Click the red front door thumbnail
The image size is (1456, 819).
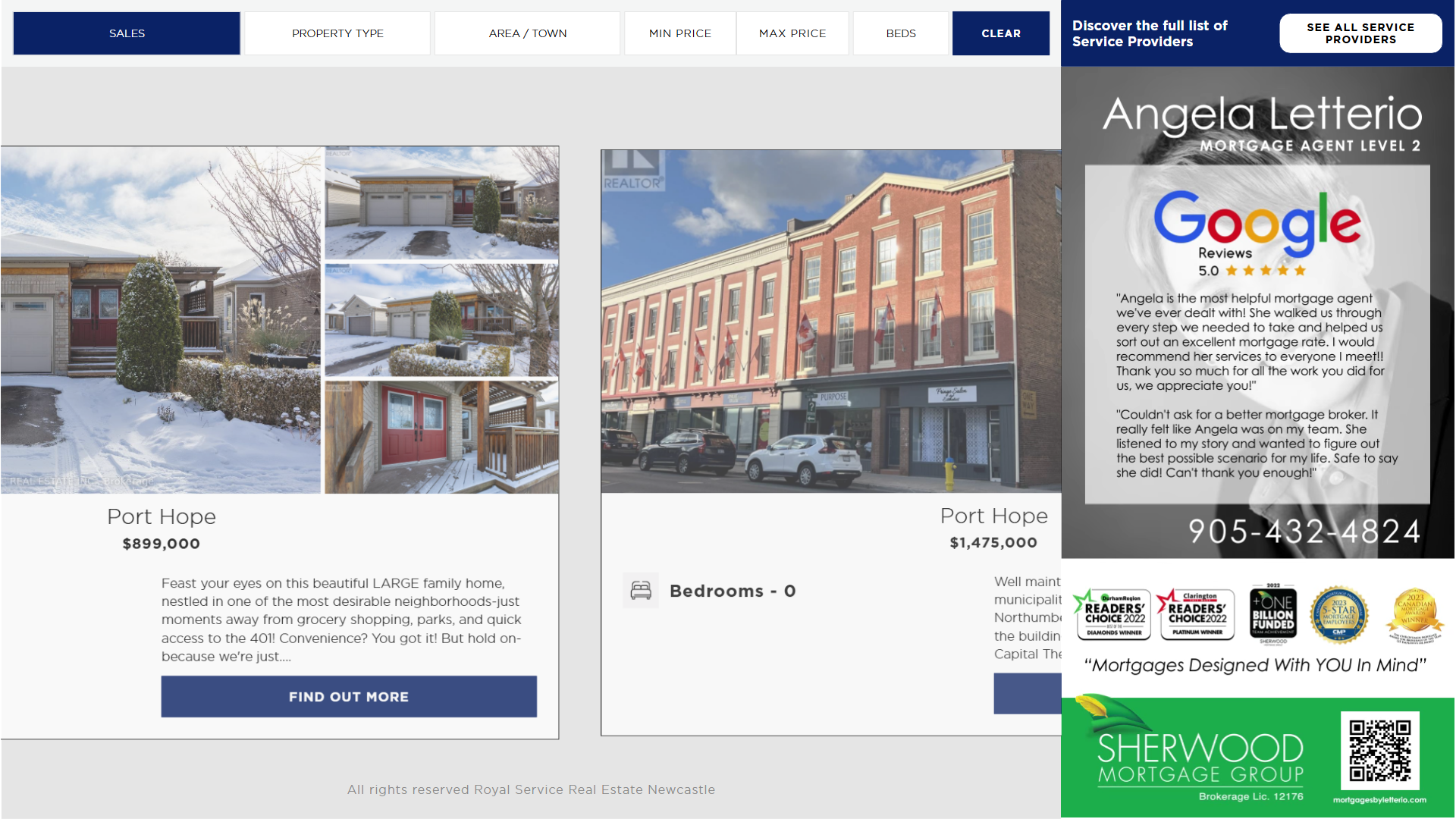pyautogui.click(x=441, y=438)
